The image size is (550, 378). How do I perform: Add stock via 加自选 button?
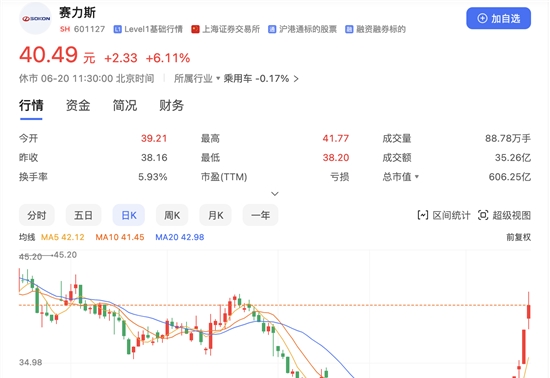[498, 18]
